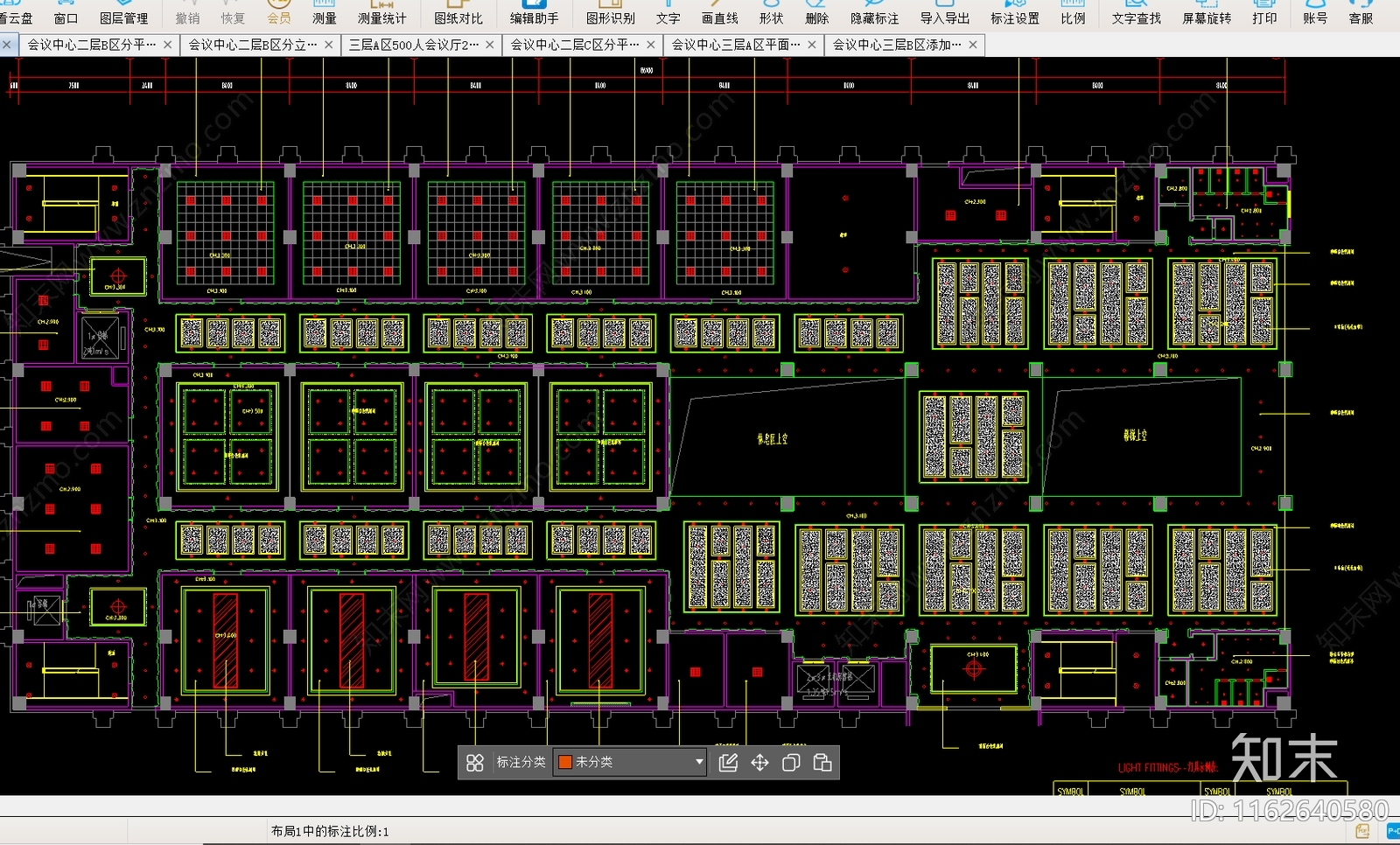Click the 标注分类 label on floating bar

(521, 762)
